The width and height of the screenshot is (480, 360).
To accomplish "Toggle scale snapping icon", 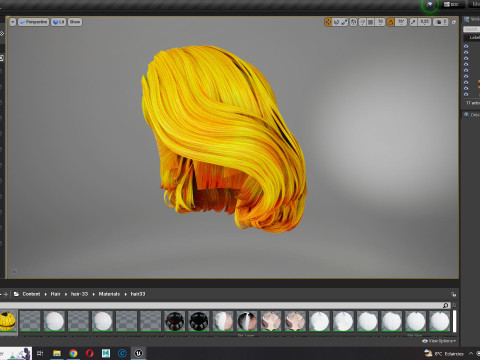I will click(413, 22).
